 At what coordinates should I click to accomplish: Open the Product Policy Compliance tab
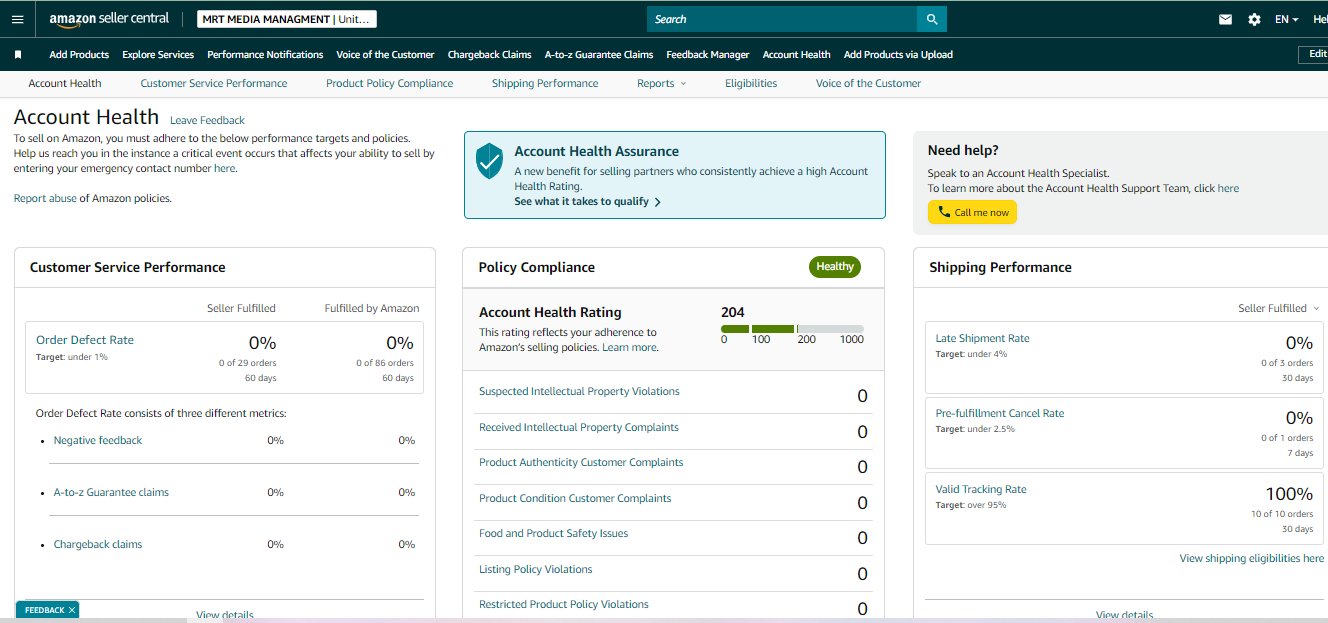coord(389,83)
